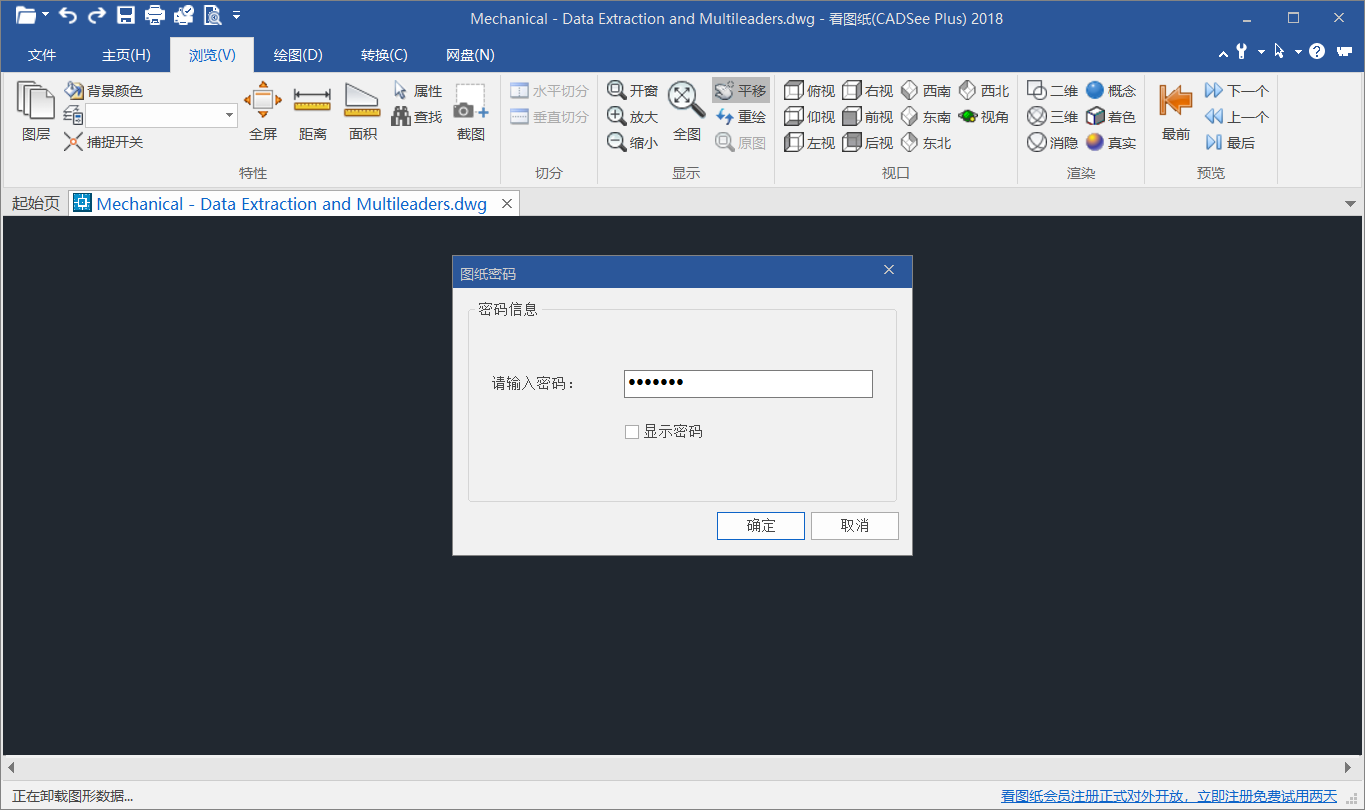Toggle 全屏 full screen mode
1365x810 pixels.
[262, 110]
